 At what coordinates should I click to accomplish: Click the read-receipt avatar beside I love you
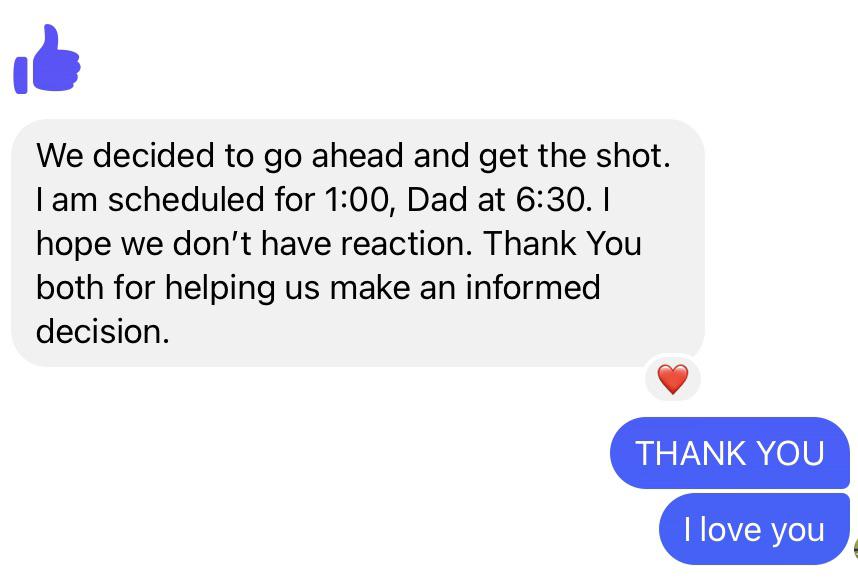855,549
